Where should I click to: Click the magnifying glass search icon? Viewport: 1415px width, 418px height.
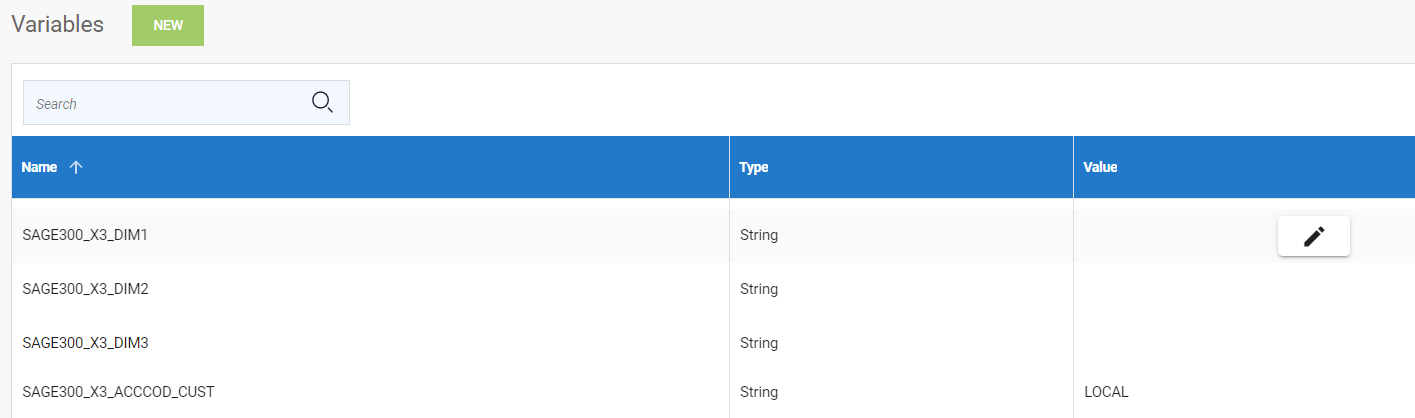pyautogui.click(x=322, y=102)
